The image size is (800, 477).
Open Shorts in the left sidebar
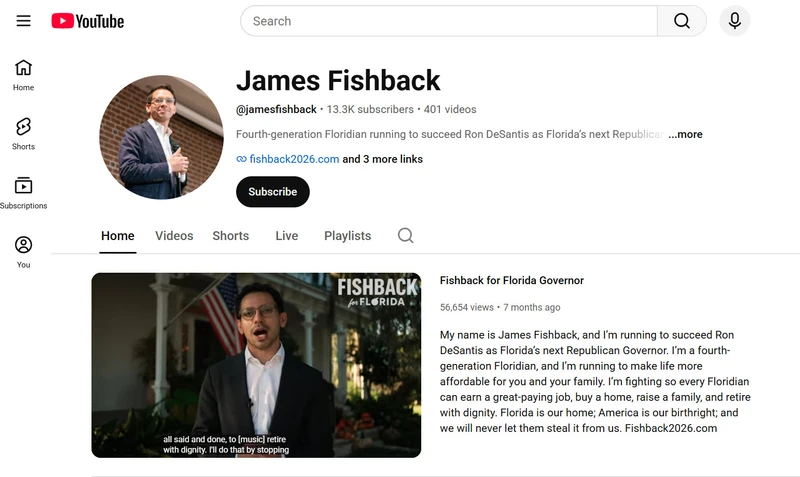point(23,134)
